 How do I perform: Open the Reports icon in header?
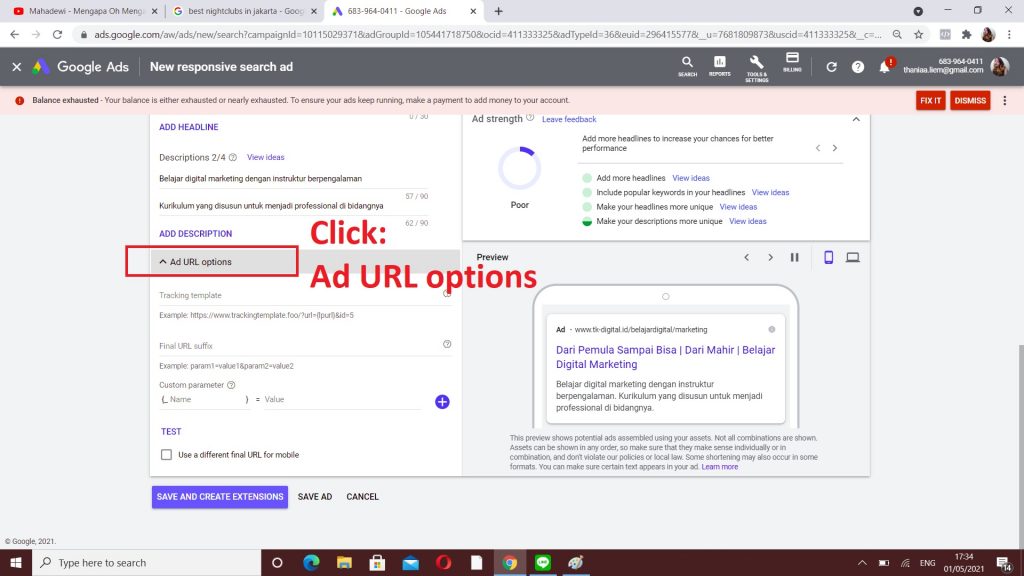[719, 63]
